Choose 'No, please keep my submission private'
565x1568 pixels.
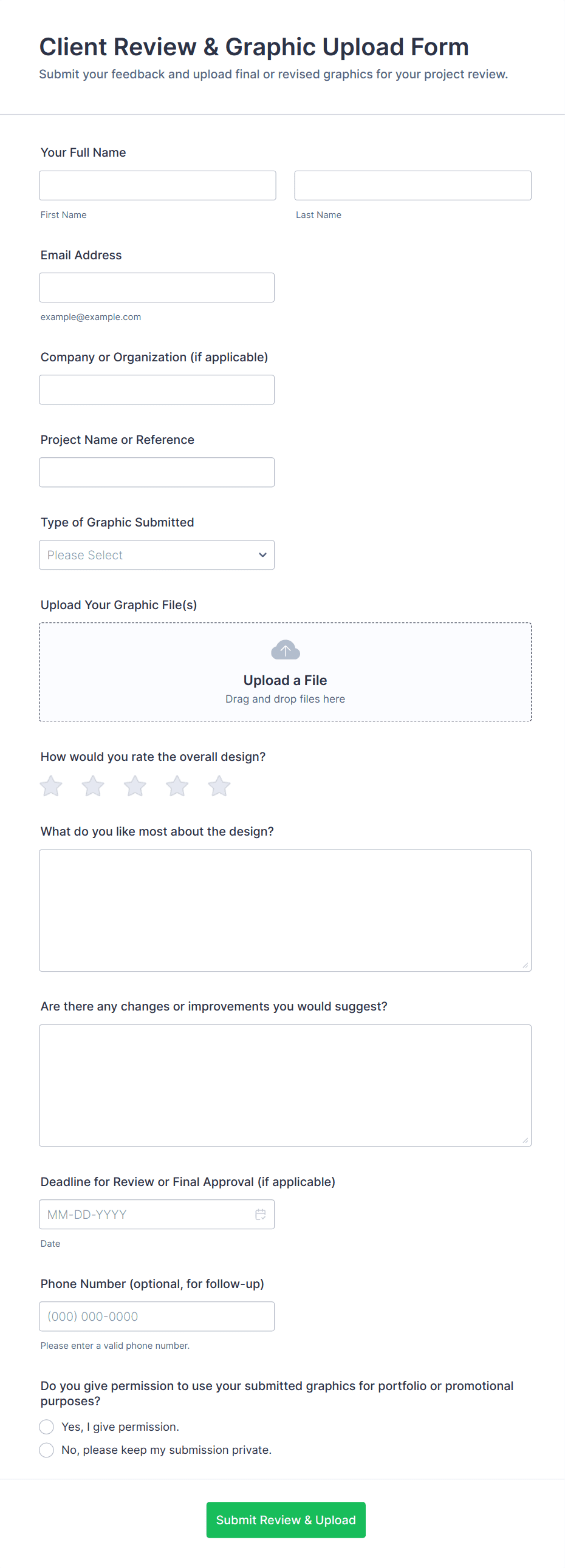coord(47,1450)
